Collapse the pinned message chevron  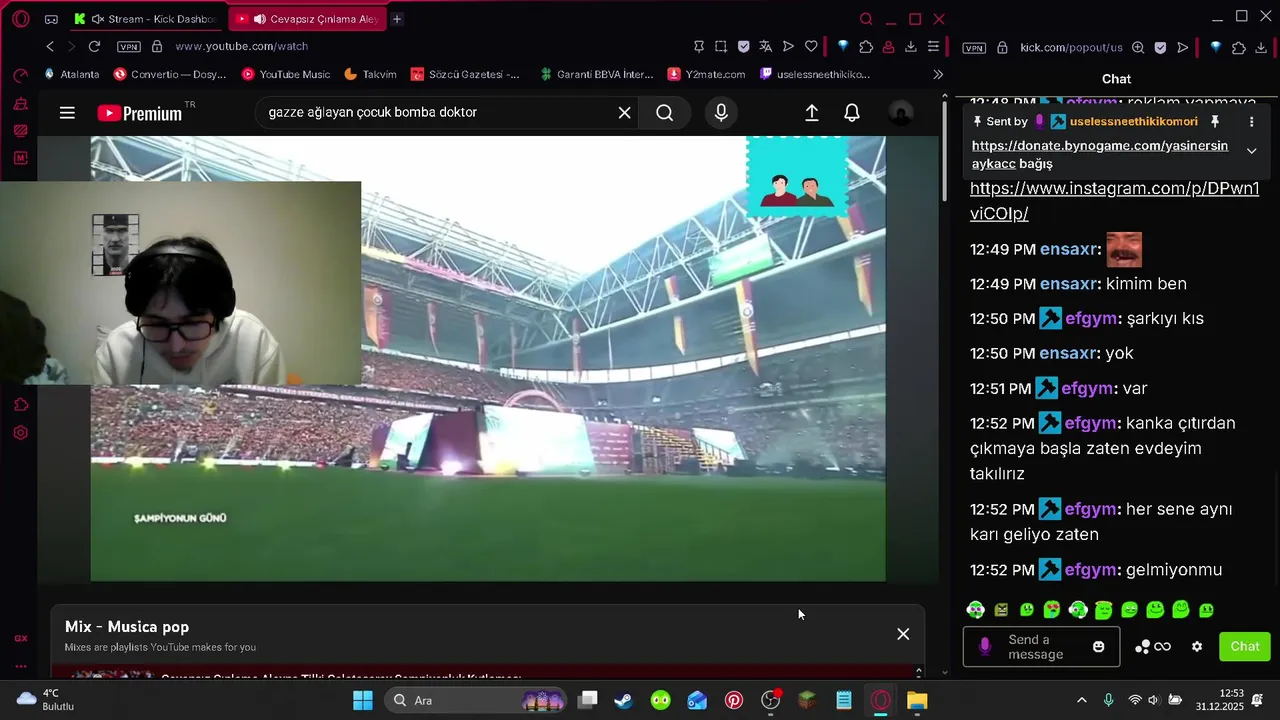pyautogui.click(x=1251, y=150)
